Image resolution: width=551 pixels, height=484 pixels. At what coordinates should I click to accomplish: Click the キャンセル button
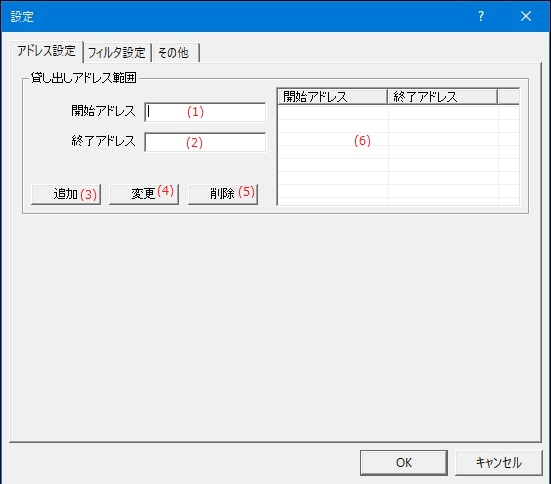pos(499,463)
